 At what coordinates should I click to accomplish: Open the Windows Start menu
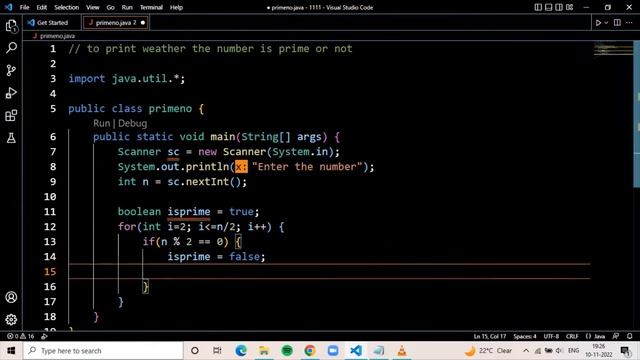point(11,351)
